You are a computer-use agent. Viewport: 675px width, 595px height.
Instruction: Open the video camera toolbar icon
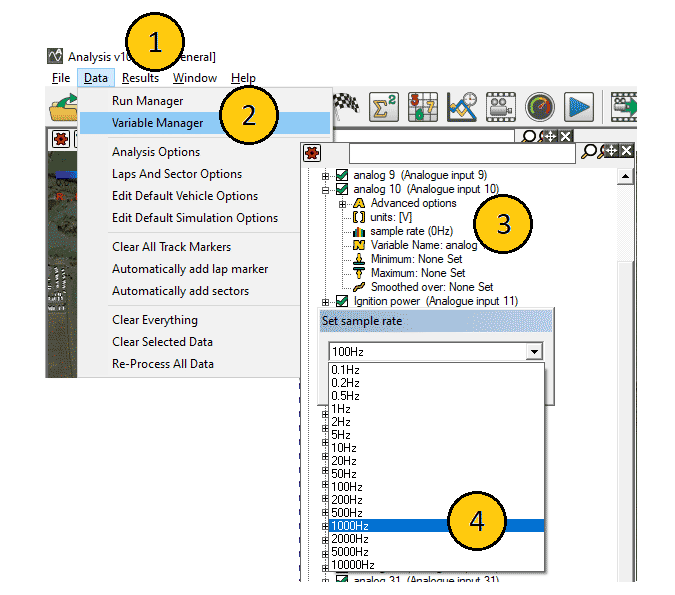point(500,106)
